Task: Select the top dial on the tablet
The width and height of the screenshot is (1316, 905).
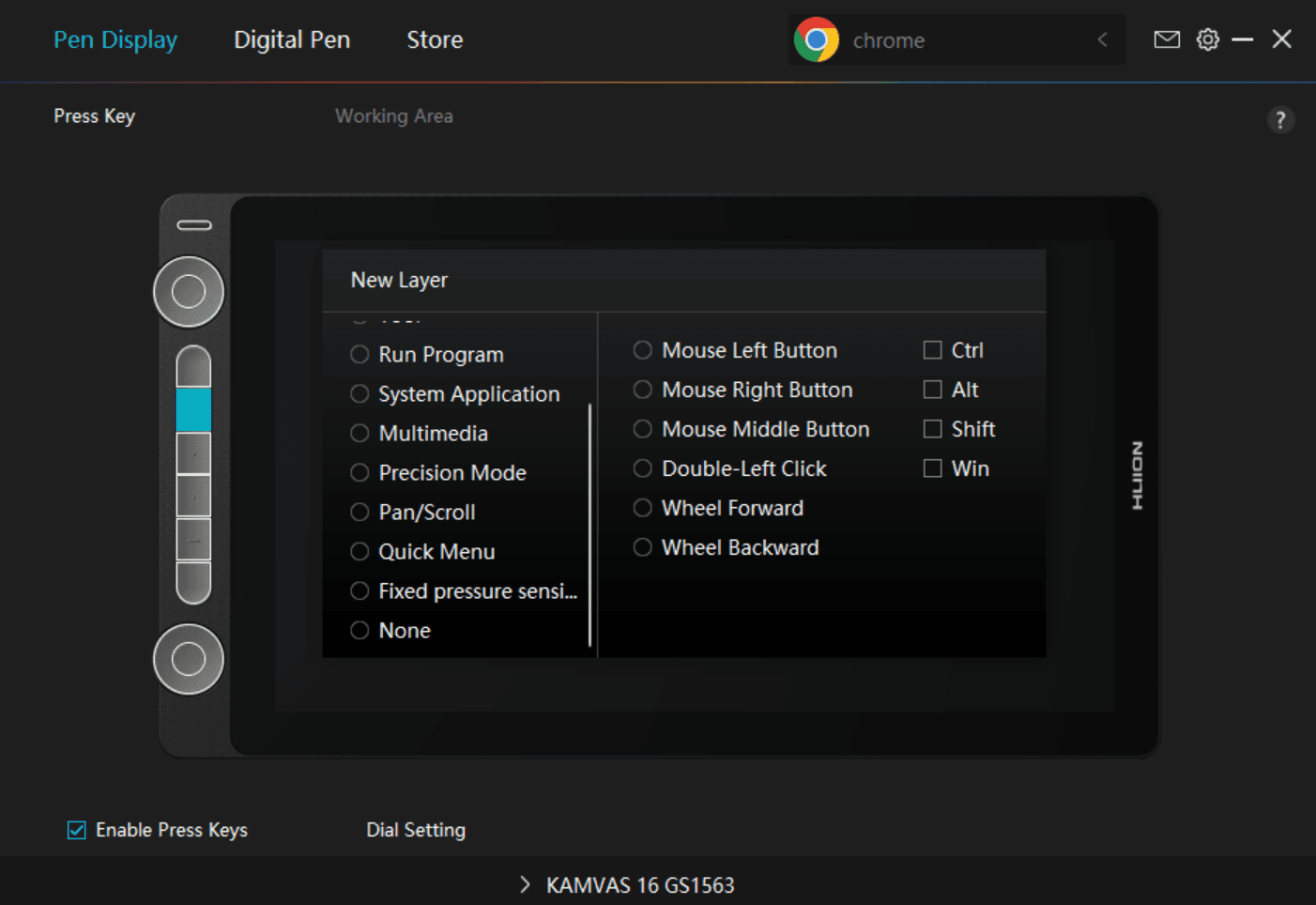Action: pyautogui.click(x=189, y=292)
